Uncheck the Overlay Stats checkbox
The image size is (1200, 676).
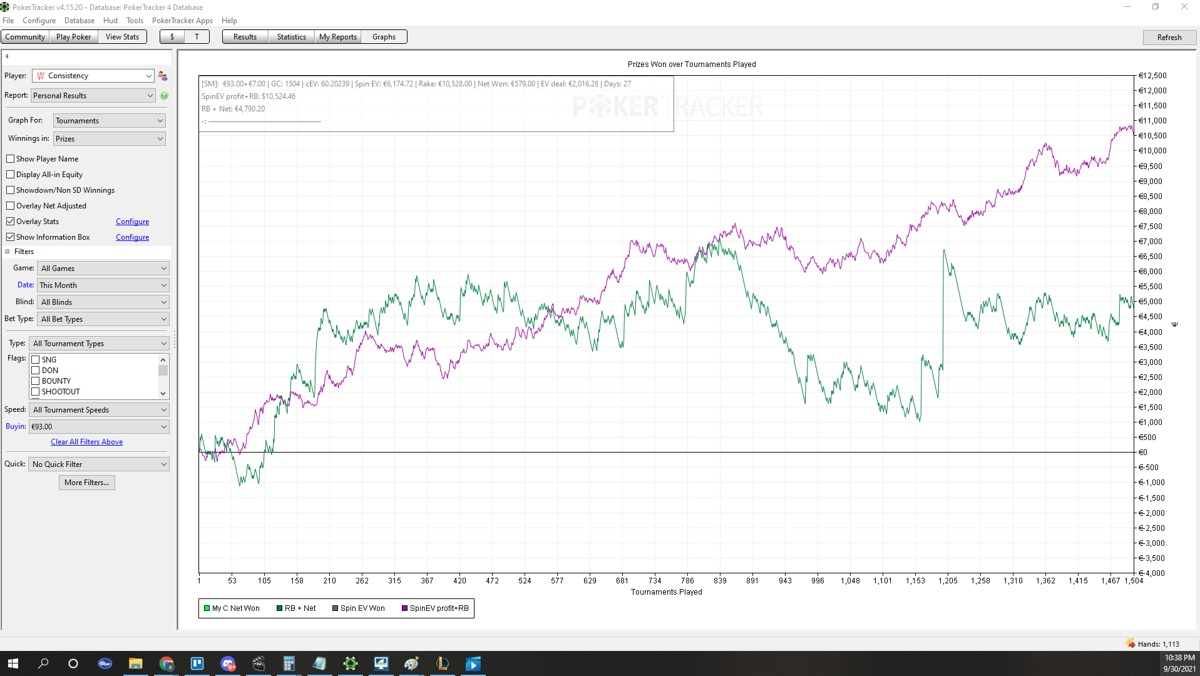point(11,221)
